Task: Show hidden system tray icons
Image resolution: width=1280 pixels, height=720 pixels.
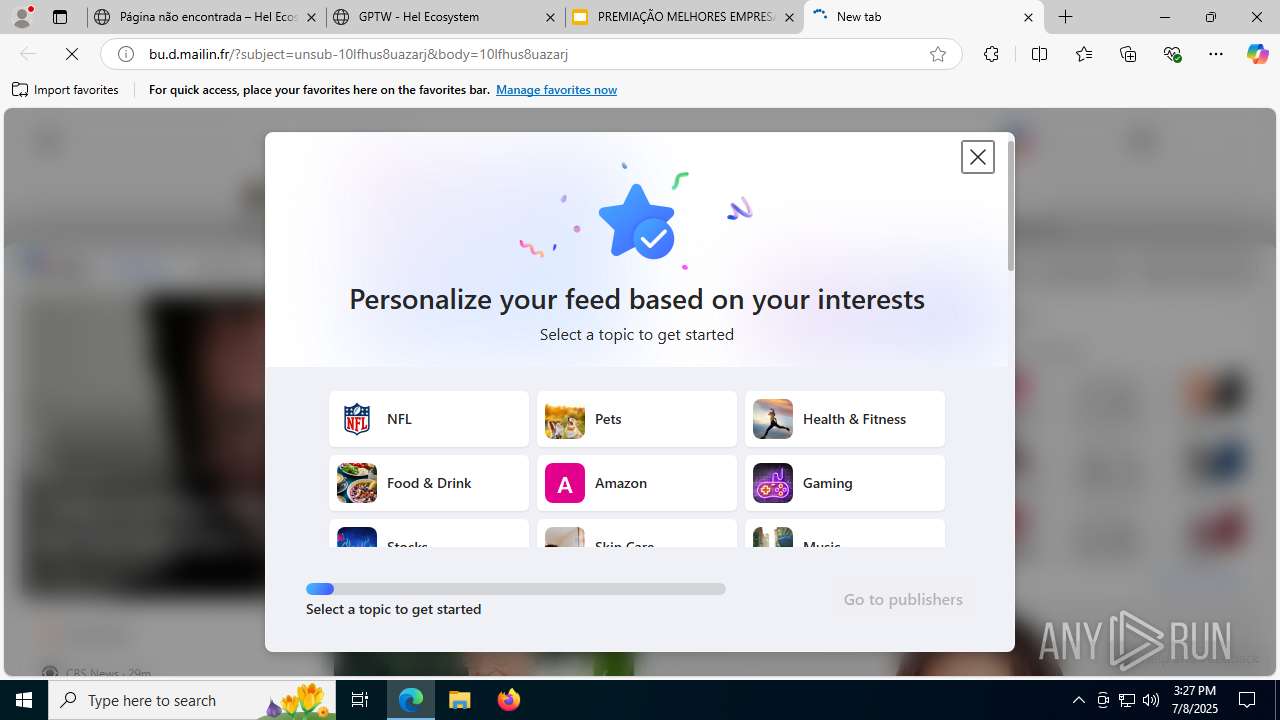Action: point(1078,700)
